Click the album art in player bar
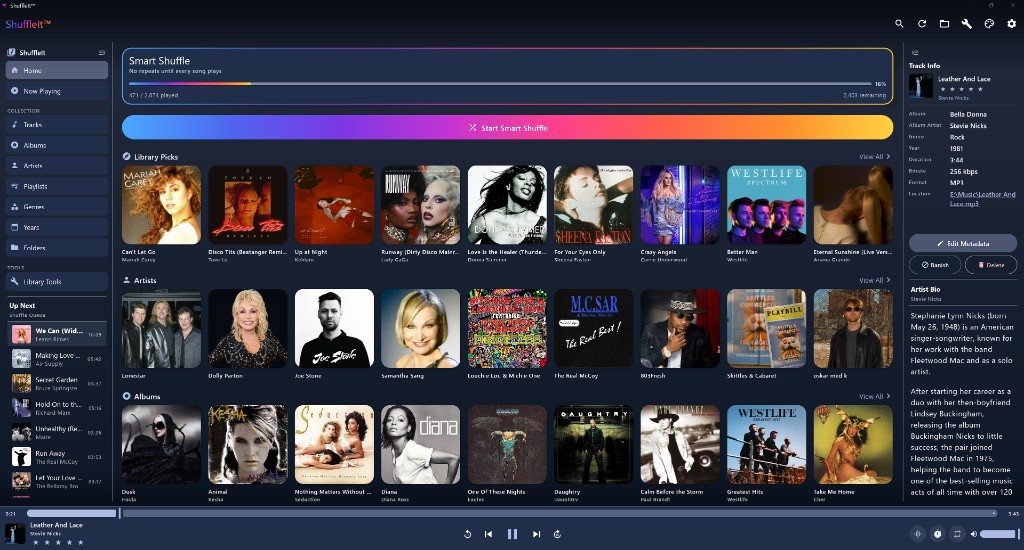 click(x=15, y=534)
